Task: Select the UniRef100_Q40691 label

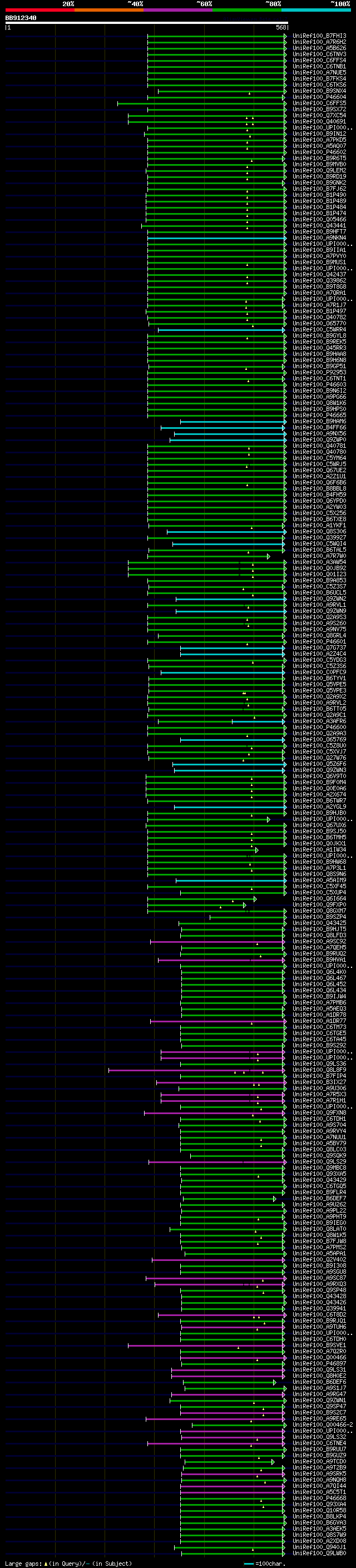Action: tap(319, 122)
